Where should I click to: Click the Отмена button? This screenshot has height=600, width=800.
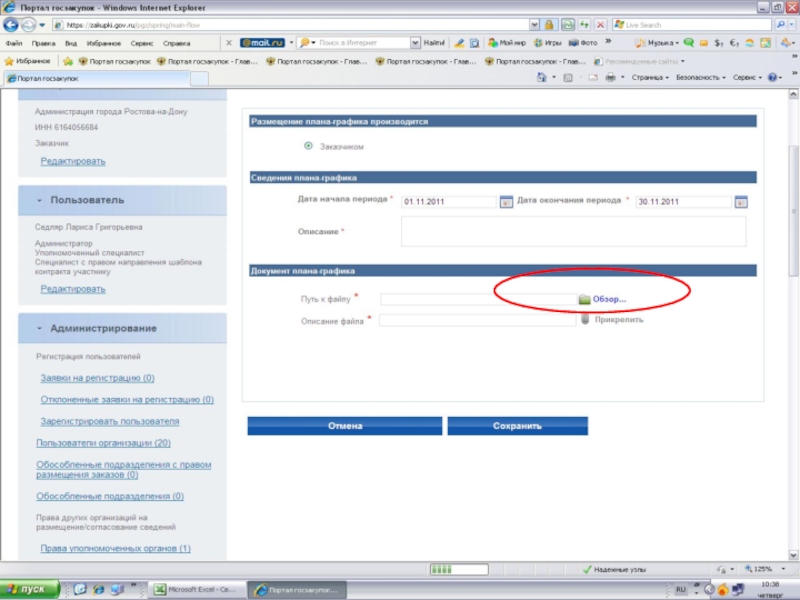coord(345,426)
